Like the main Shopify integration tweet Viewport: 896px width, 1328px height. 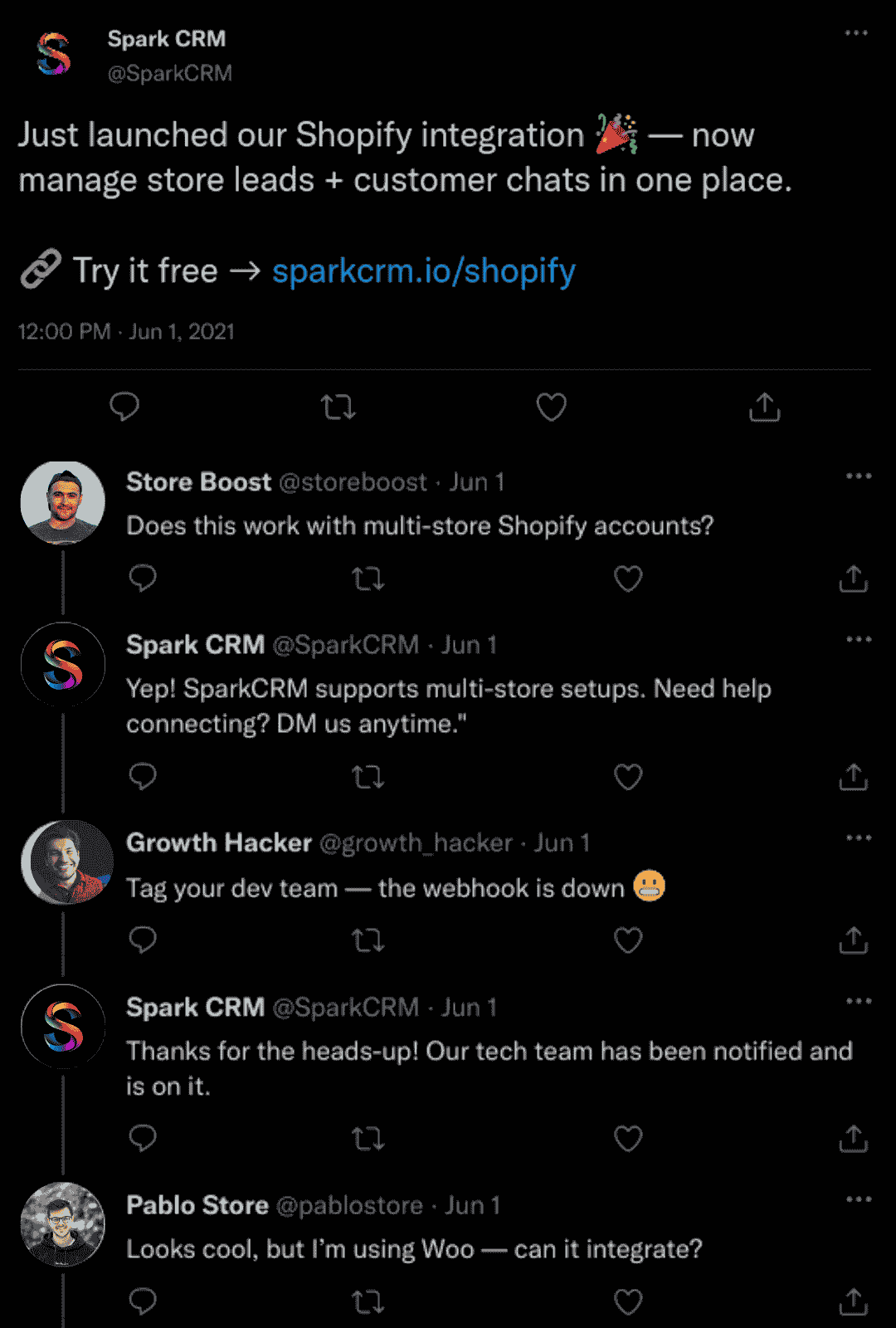tap(551, 407)
